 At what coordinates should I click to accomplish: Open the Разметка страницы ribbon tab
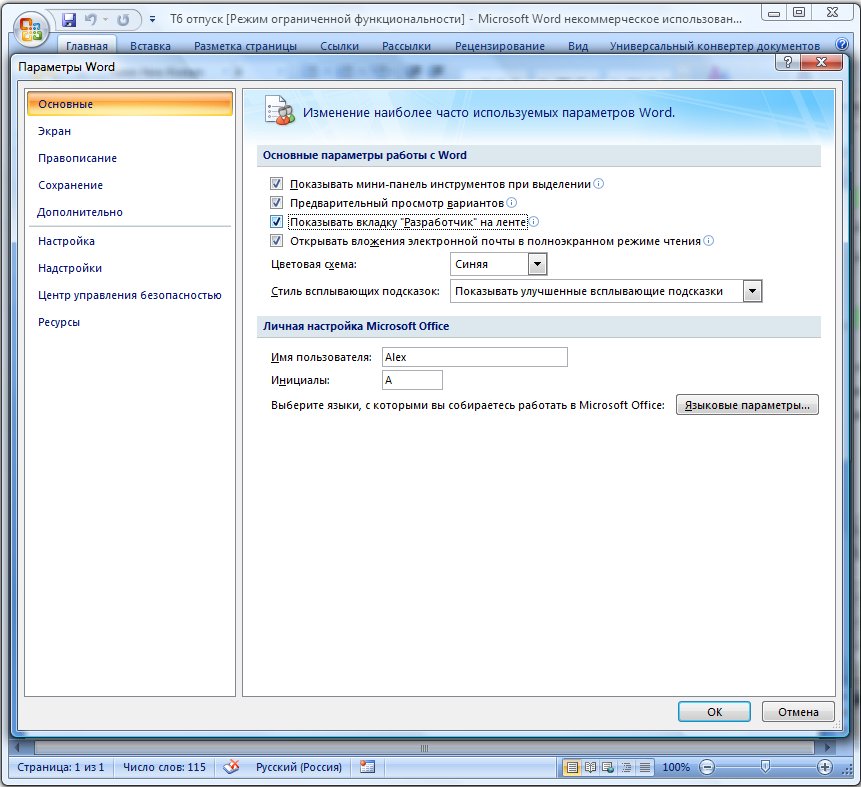[245, 46]
